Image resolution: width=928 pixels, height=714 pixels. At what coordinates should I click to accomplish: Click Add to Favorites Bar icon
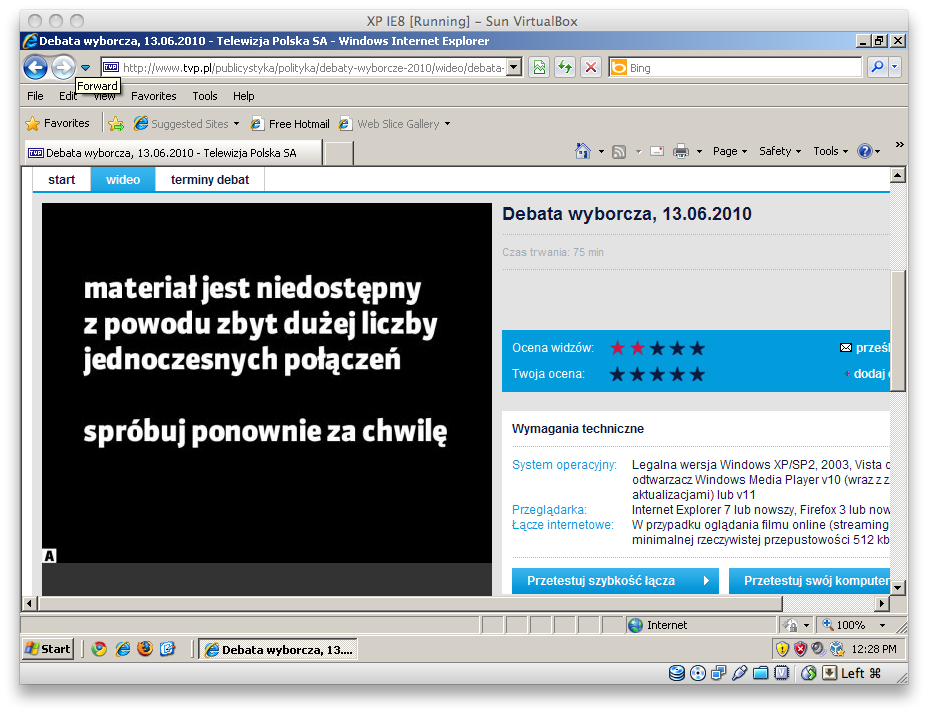point(116,124)
